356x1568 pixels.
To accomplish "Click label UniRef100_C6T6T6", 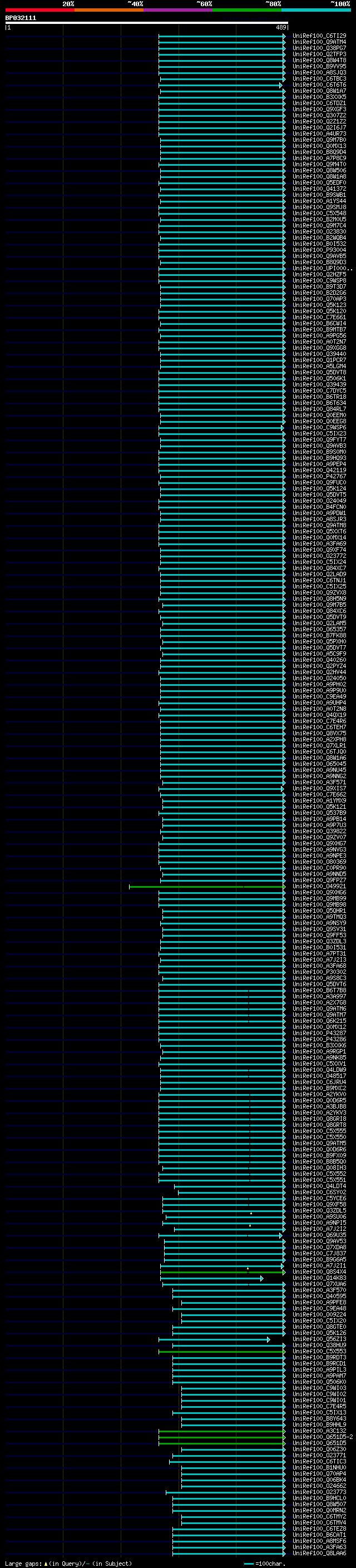I will (x=319, y=85).
